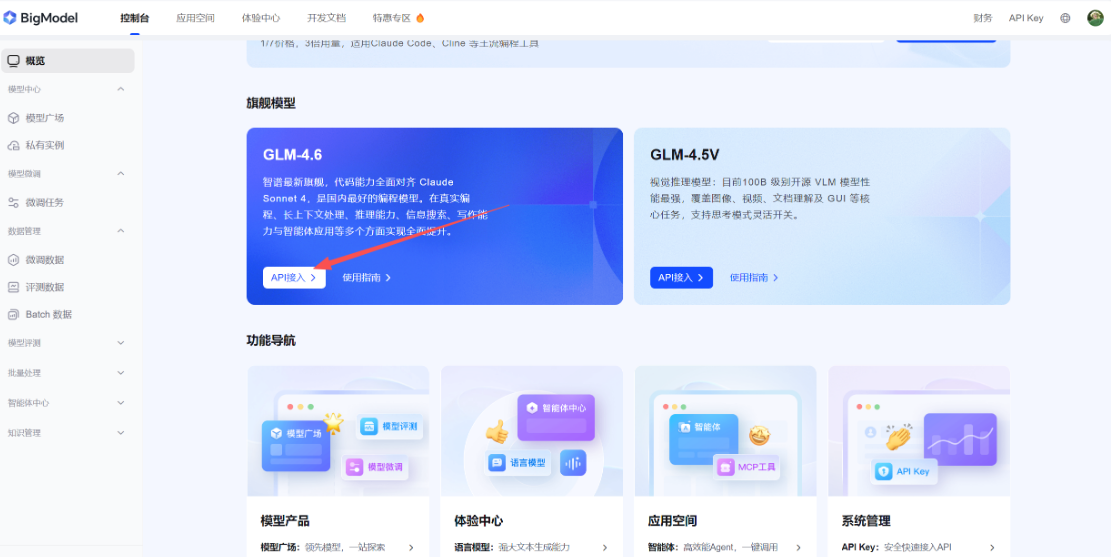Expand the 智能体中心 sidebar section

tap(121, 403)
